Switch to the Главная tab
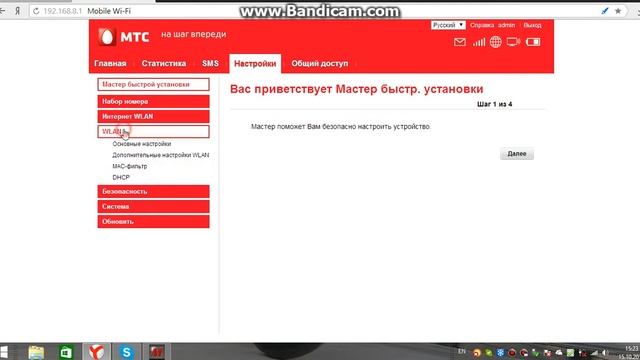 coord(110,64)
